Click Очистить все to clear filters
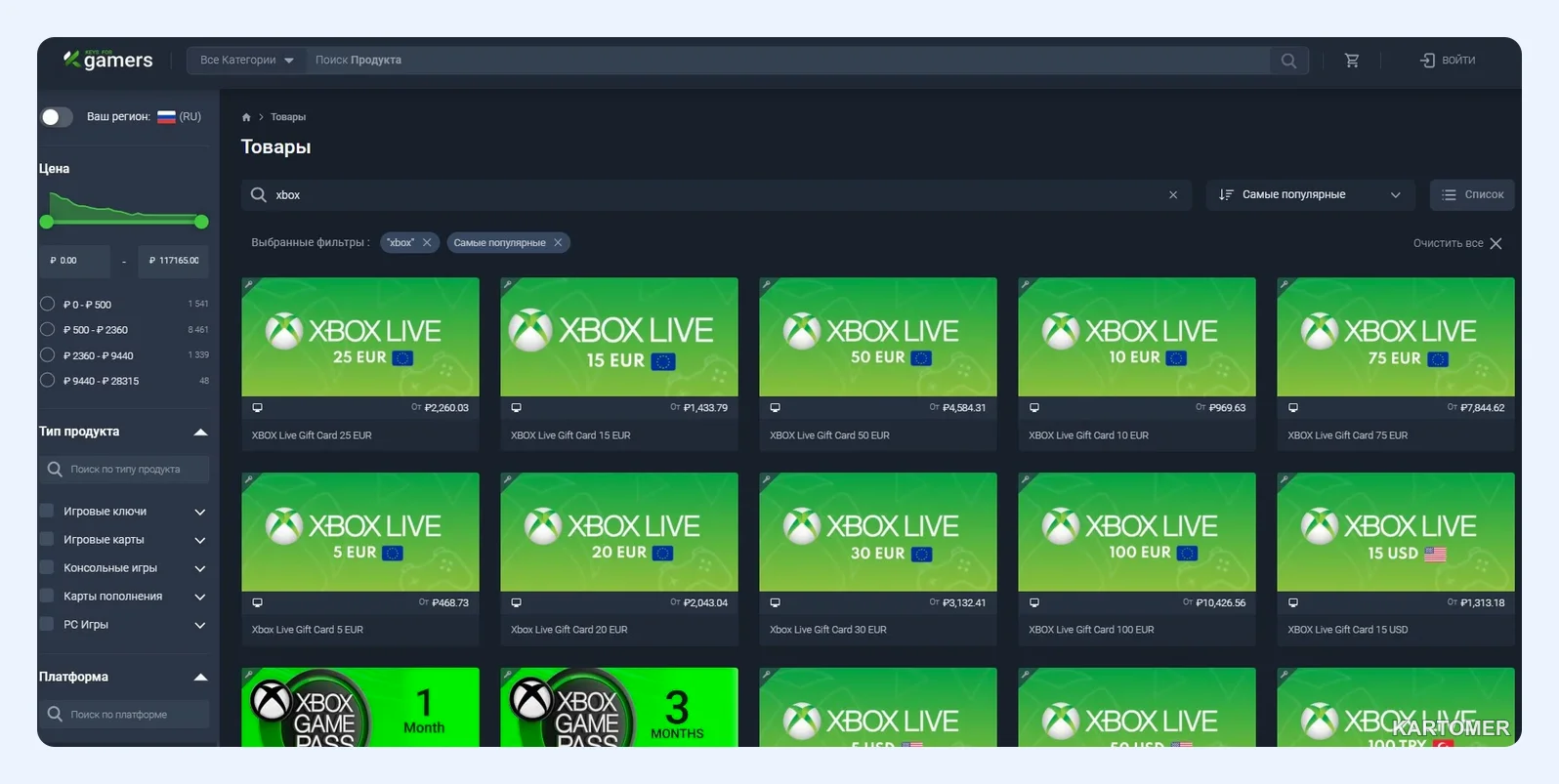 [1457, 243]
